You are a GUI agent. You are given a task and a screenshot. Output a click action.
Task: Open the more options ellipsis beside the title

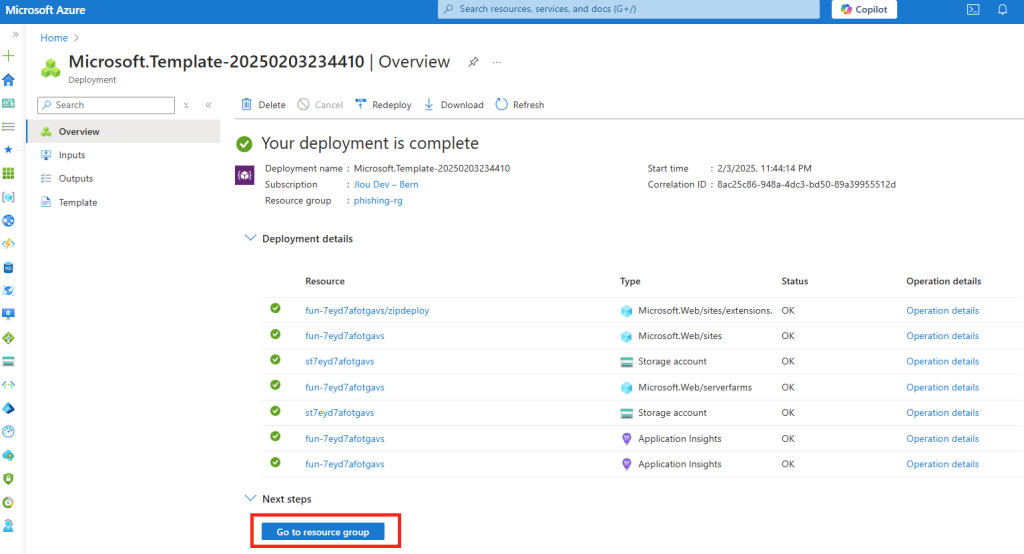[497, 63]
